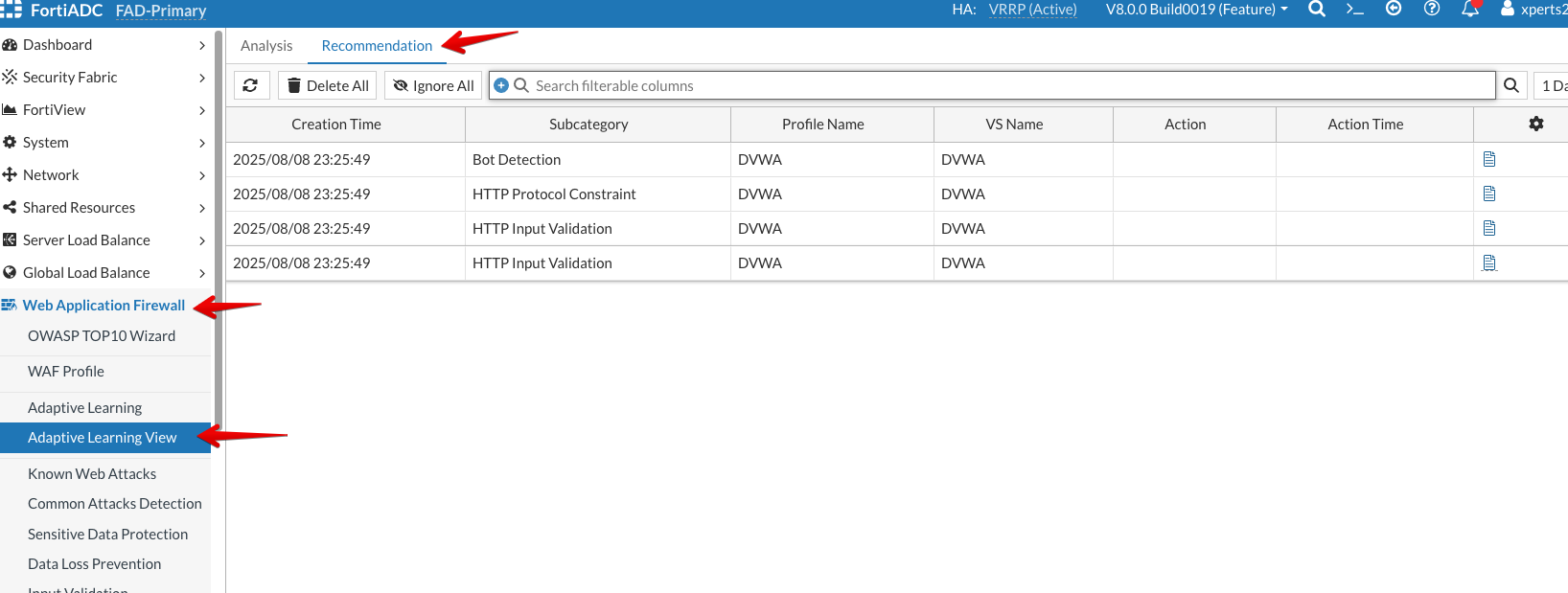Open firmware version V8.0.0 dropdown
The height and width of the screenshot is (593, 1568).
click(x=1196, y=10)
